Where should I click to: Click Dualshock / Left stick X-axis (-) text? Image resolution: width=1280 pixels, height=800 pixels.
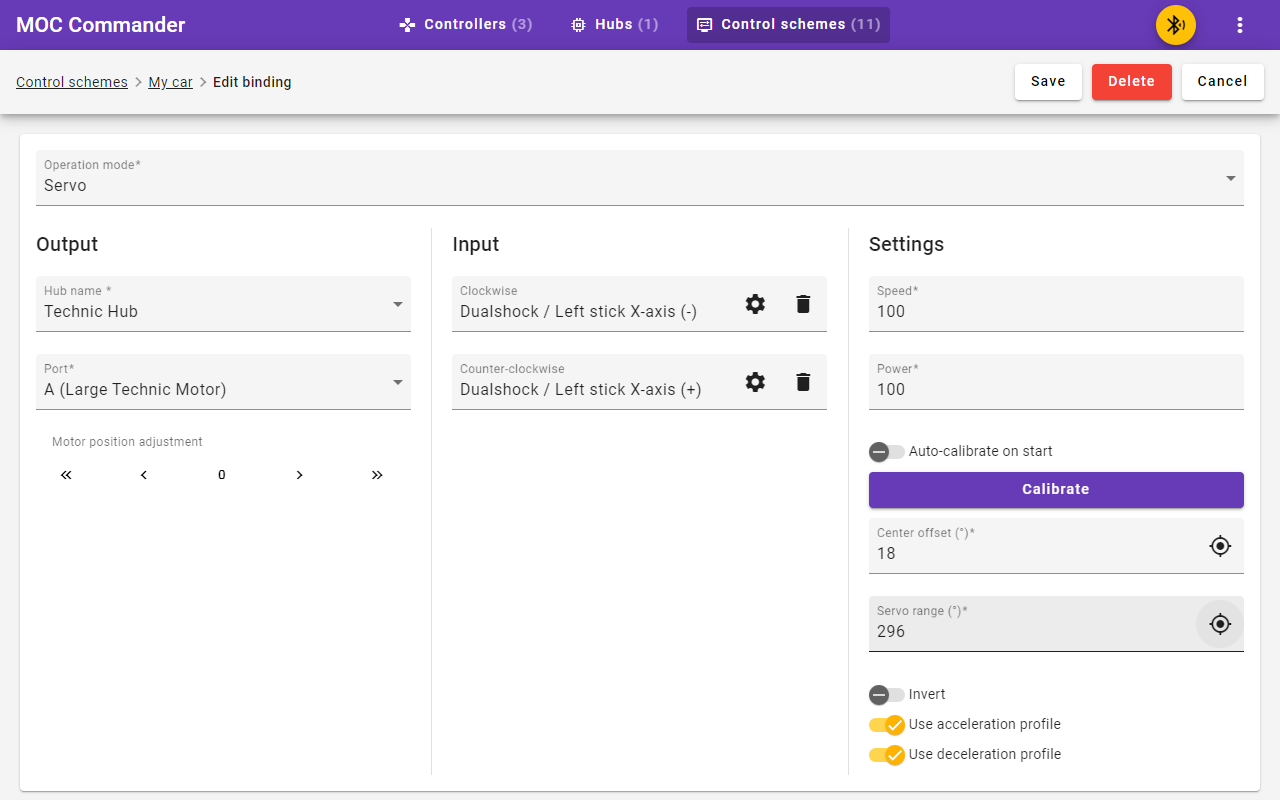[579, 312]
